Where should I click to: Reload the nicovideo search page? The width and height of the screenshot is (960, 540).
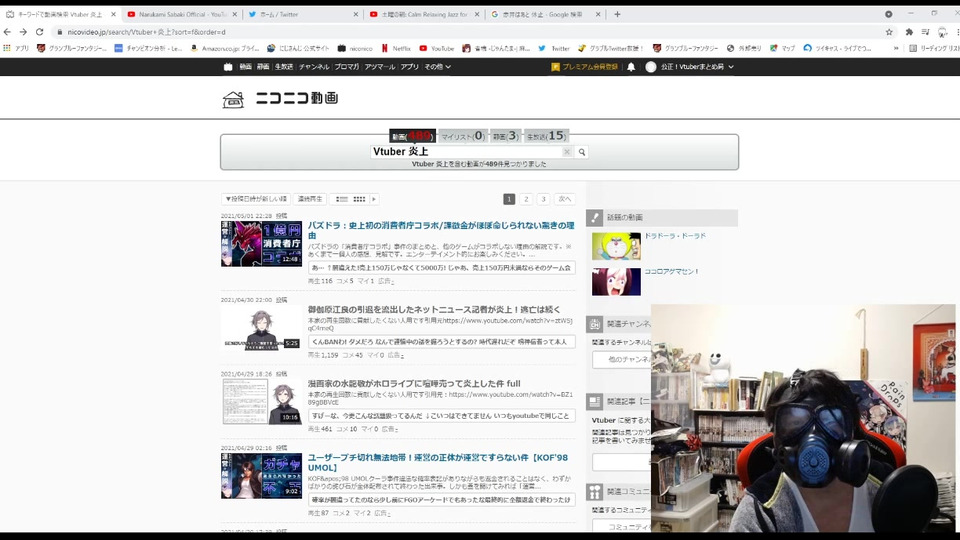pyautogui.click(x=40, y=32)
